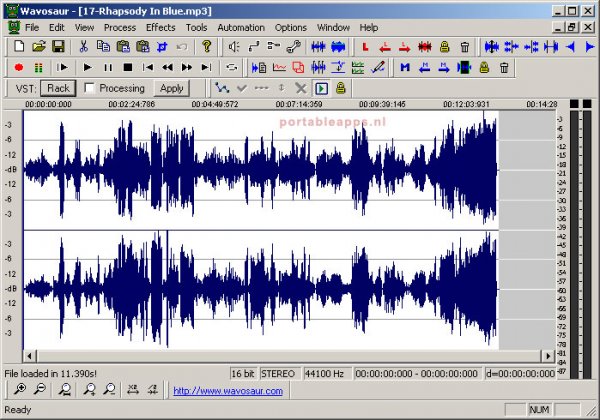Stop playback with the square Stop button
The height and width of the screenshot is (420, 600).
coord(127,67)
